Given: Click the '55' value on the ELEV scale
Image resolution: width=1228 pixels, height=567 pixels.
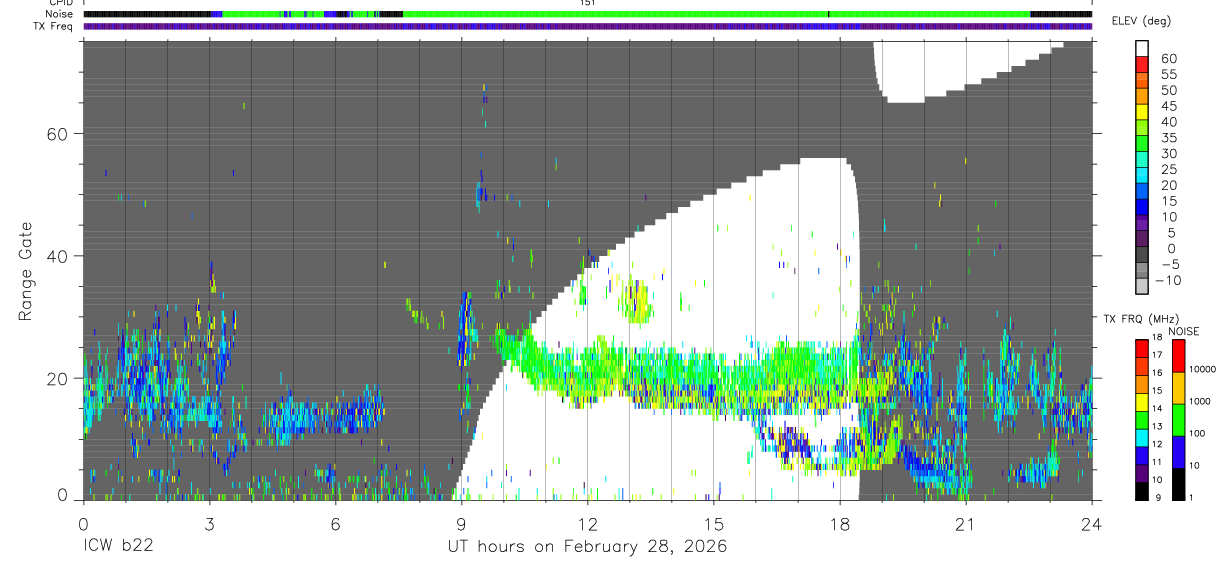Looking at the screenshot, I should pos(1168,74).
